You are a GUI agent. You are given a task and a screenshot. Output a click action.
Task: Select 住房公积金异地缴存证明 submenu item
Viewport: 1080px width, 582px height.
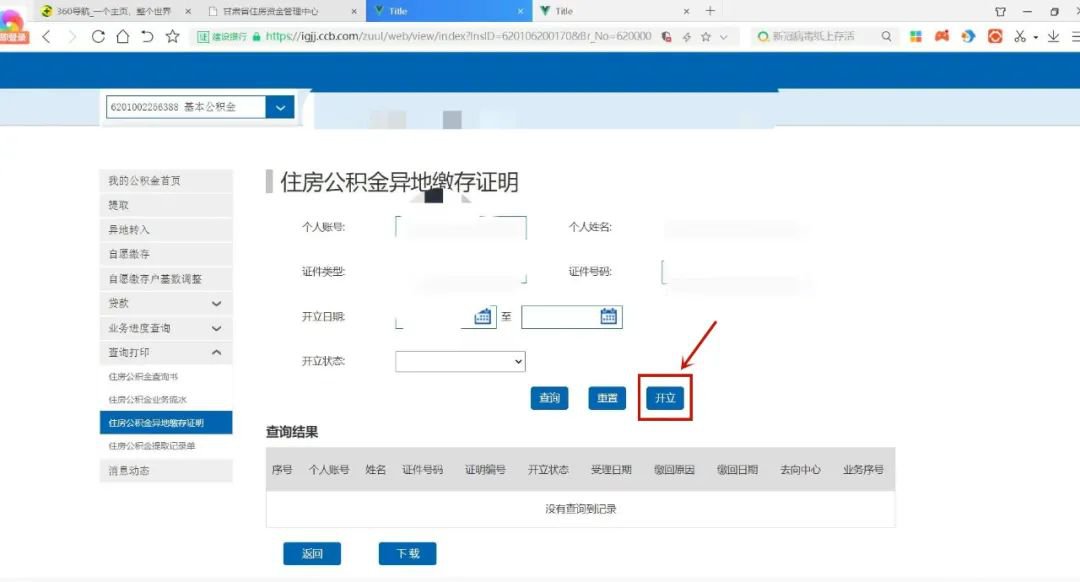pyautogui.click(x=166, y=423)
